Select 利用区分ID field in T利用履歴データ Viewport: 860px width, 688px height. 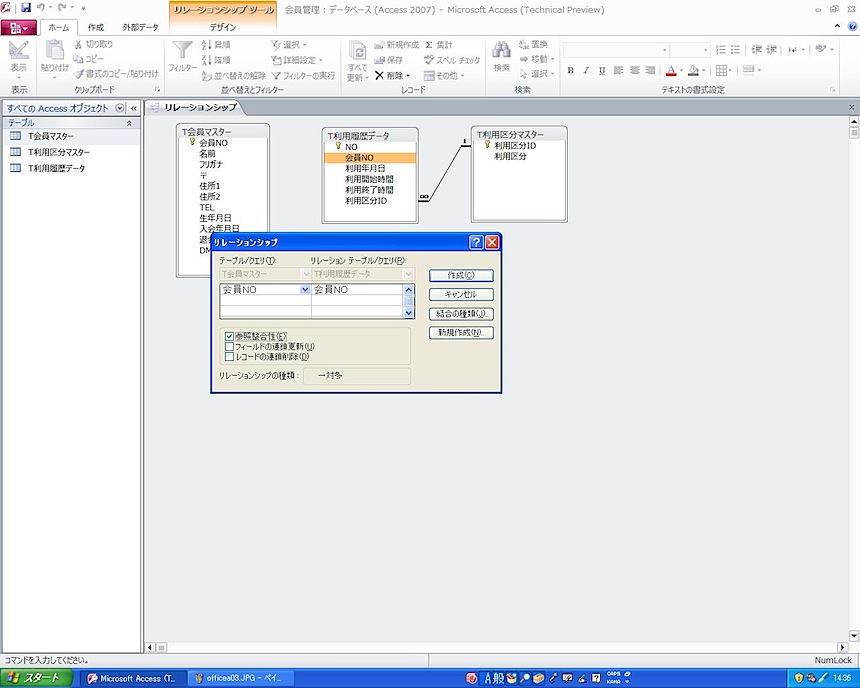tap(366, 201)
